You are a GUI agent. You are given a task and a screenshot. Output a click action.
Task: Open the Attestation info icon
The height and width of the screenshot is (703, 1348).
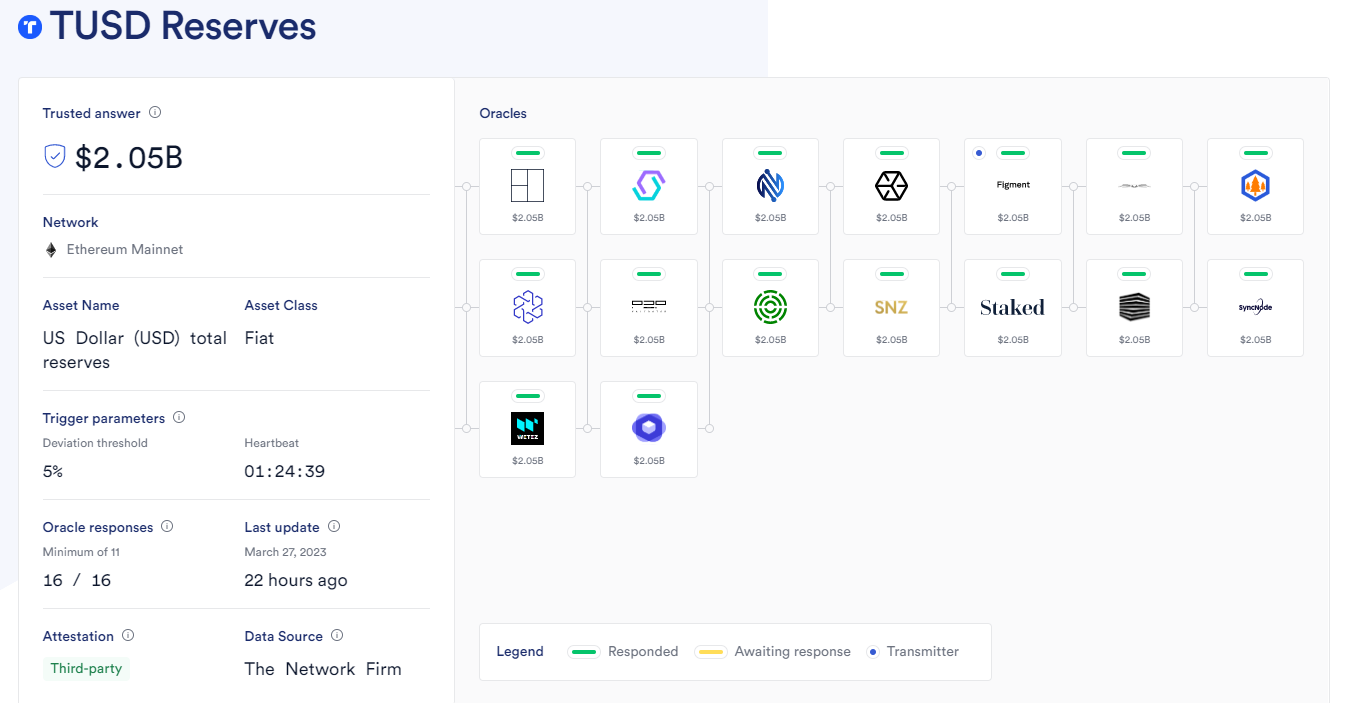point(128,635)
